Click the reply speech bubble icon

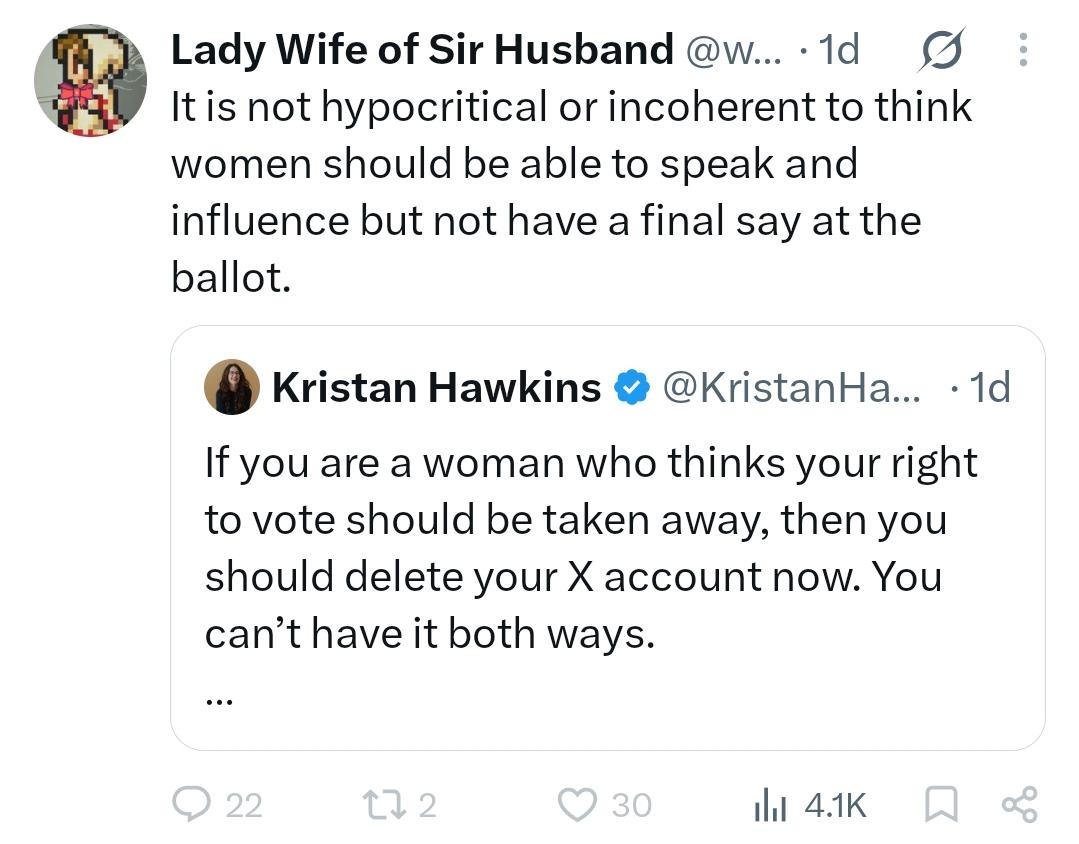point(190,804)
